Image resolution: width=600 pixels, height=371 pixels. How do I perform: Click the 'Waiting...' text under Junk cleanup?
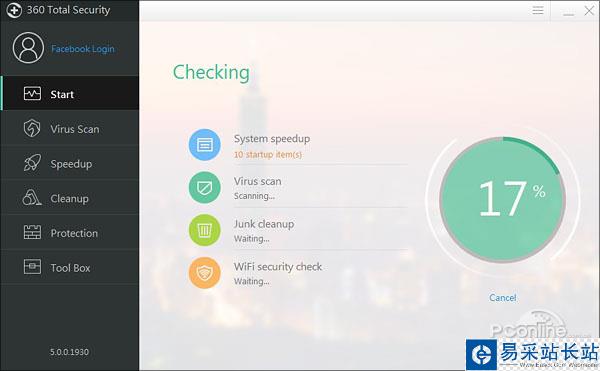[x=251, y=239]
